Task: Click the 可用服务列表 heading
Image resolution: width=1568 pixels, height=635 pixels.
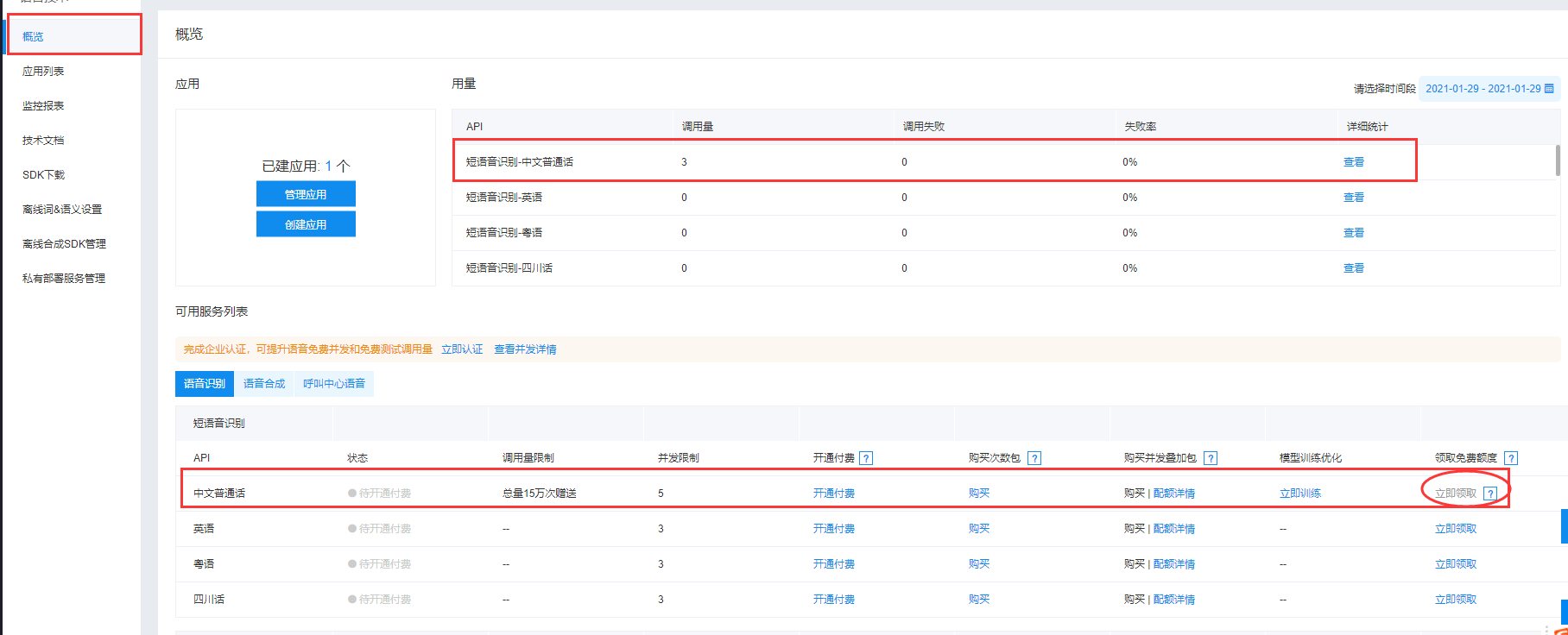Action: [x=212, y=311]
